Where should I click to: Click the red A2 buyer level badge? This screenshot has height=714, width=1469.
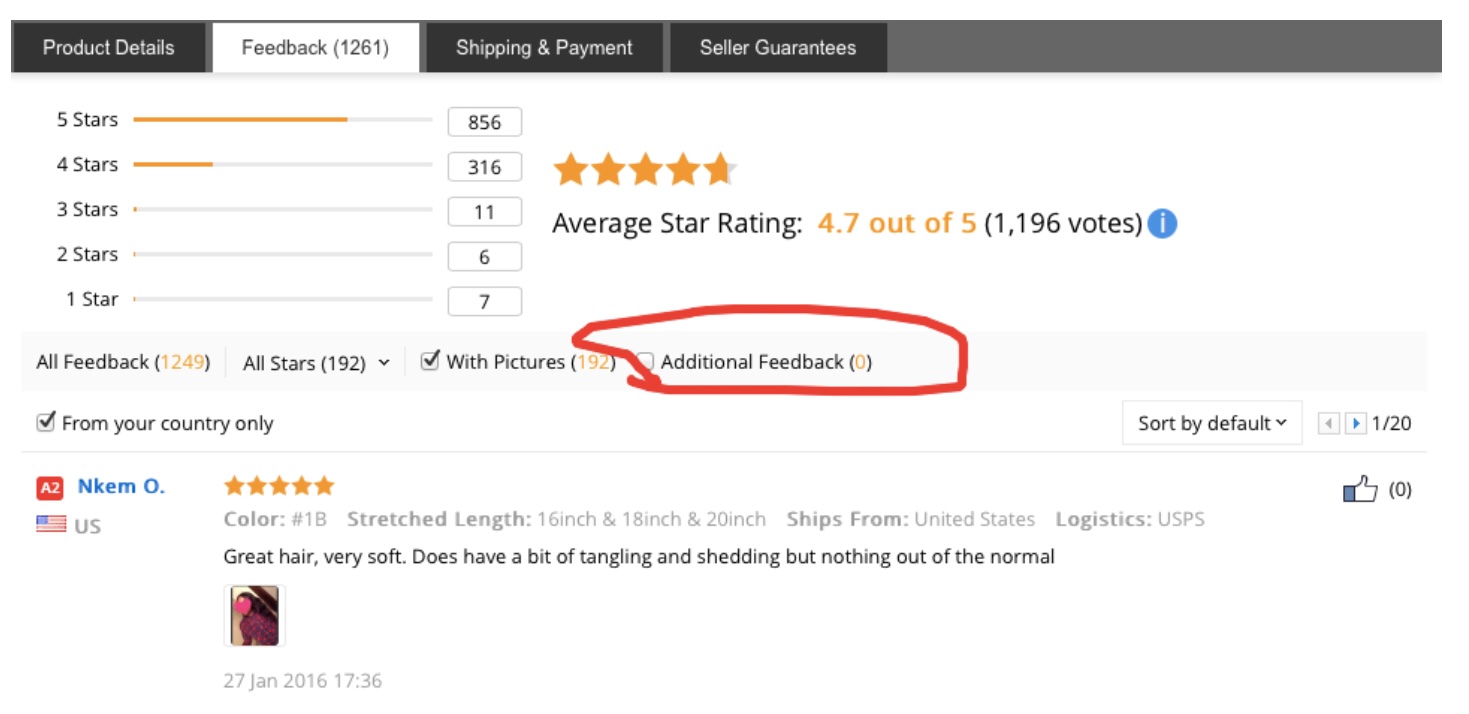pos(50,488)
